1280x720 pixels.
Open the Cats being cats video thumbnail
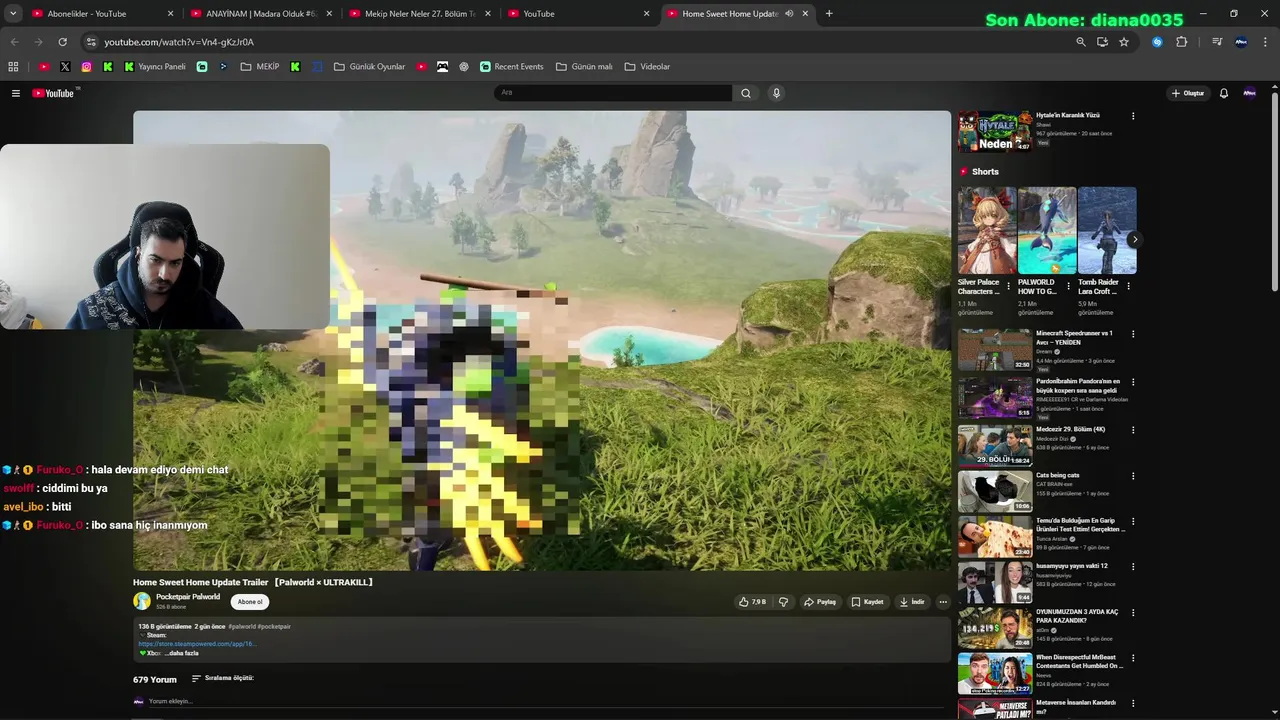coord(995,491)
